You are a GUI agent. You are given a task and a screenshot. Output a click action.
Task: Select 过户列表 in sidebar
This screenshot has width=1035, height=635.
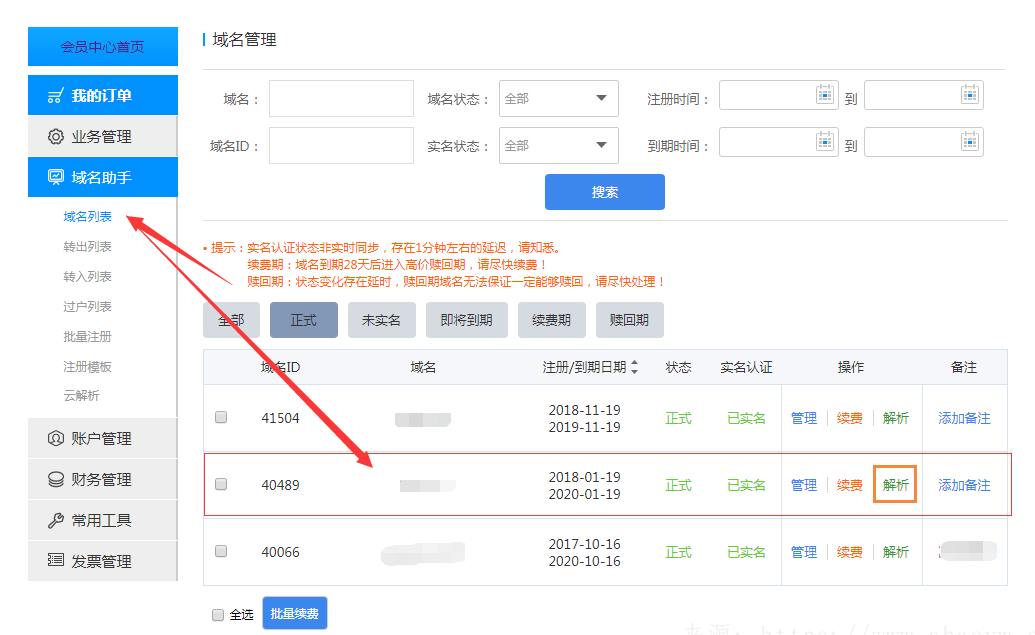(x=87, y=306)
